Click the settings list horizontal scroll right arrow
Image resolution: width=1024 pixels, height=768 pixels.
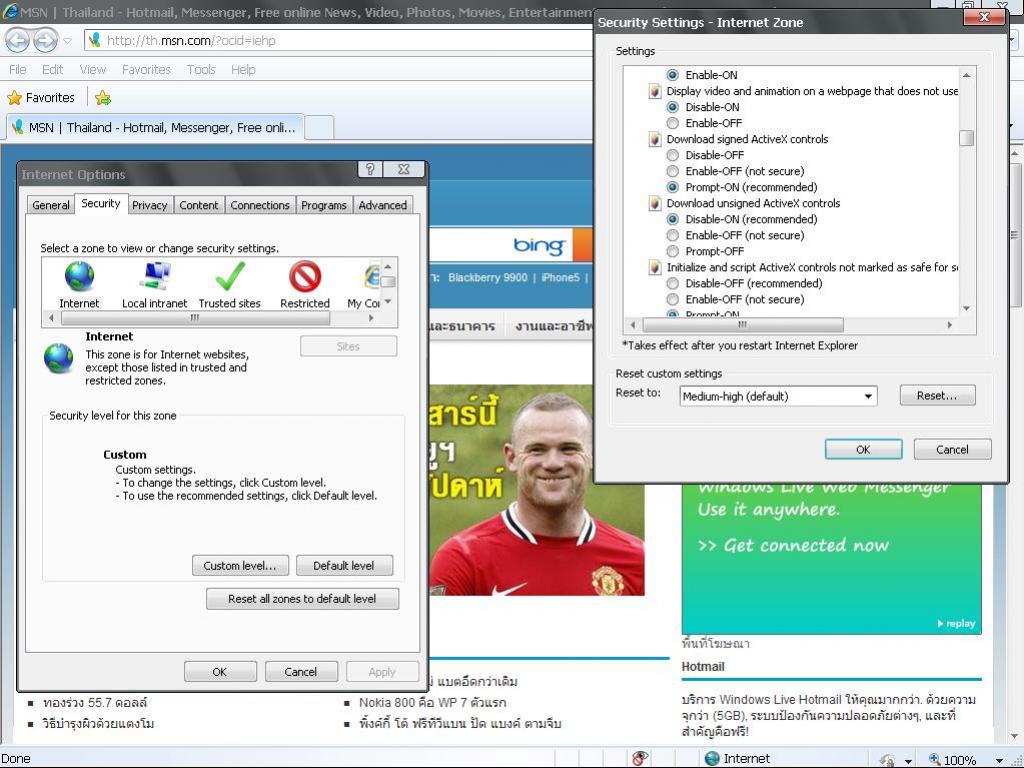[950, 325]
